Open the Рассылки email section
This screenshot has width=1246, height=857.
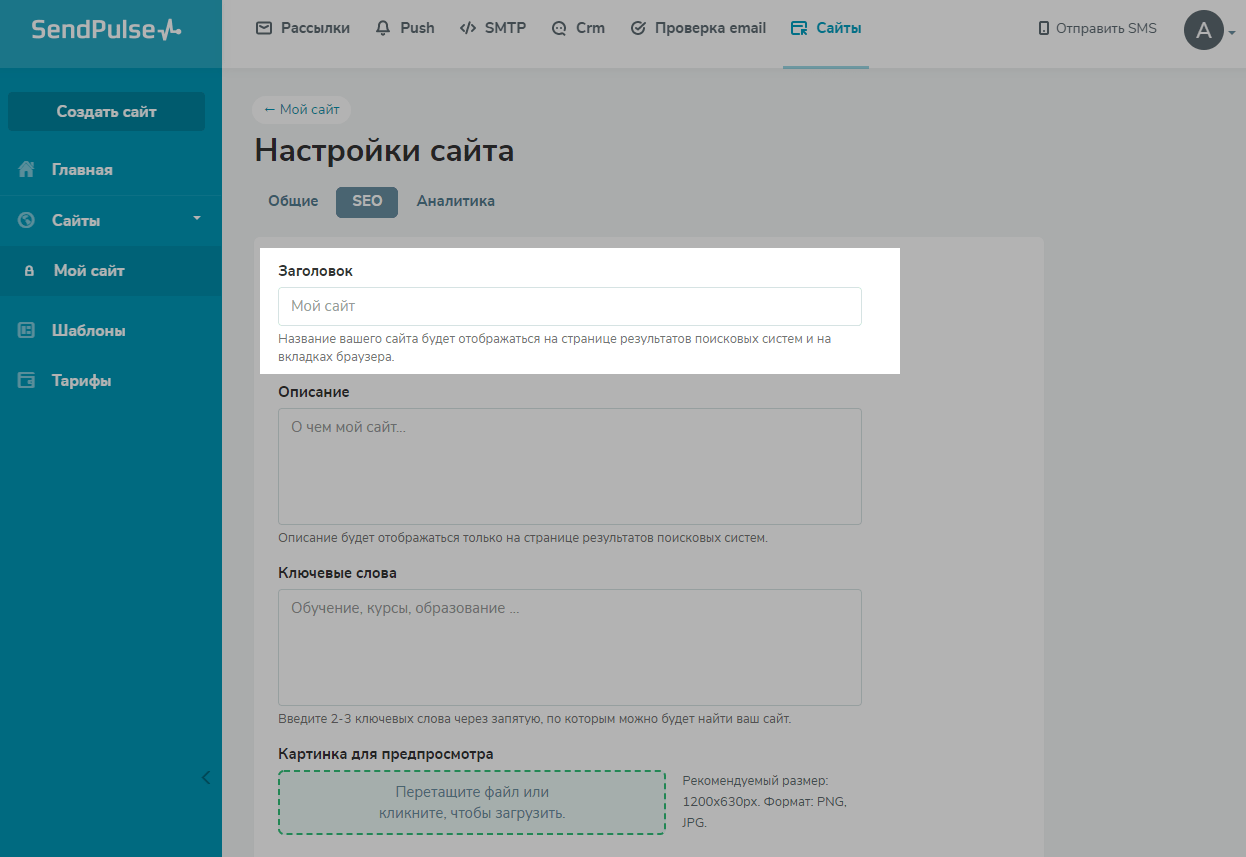point(303,28)
